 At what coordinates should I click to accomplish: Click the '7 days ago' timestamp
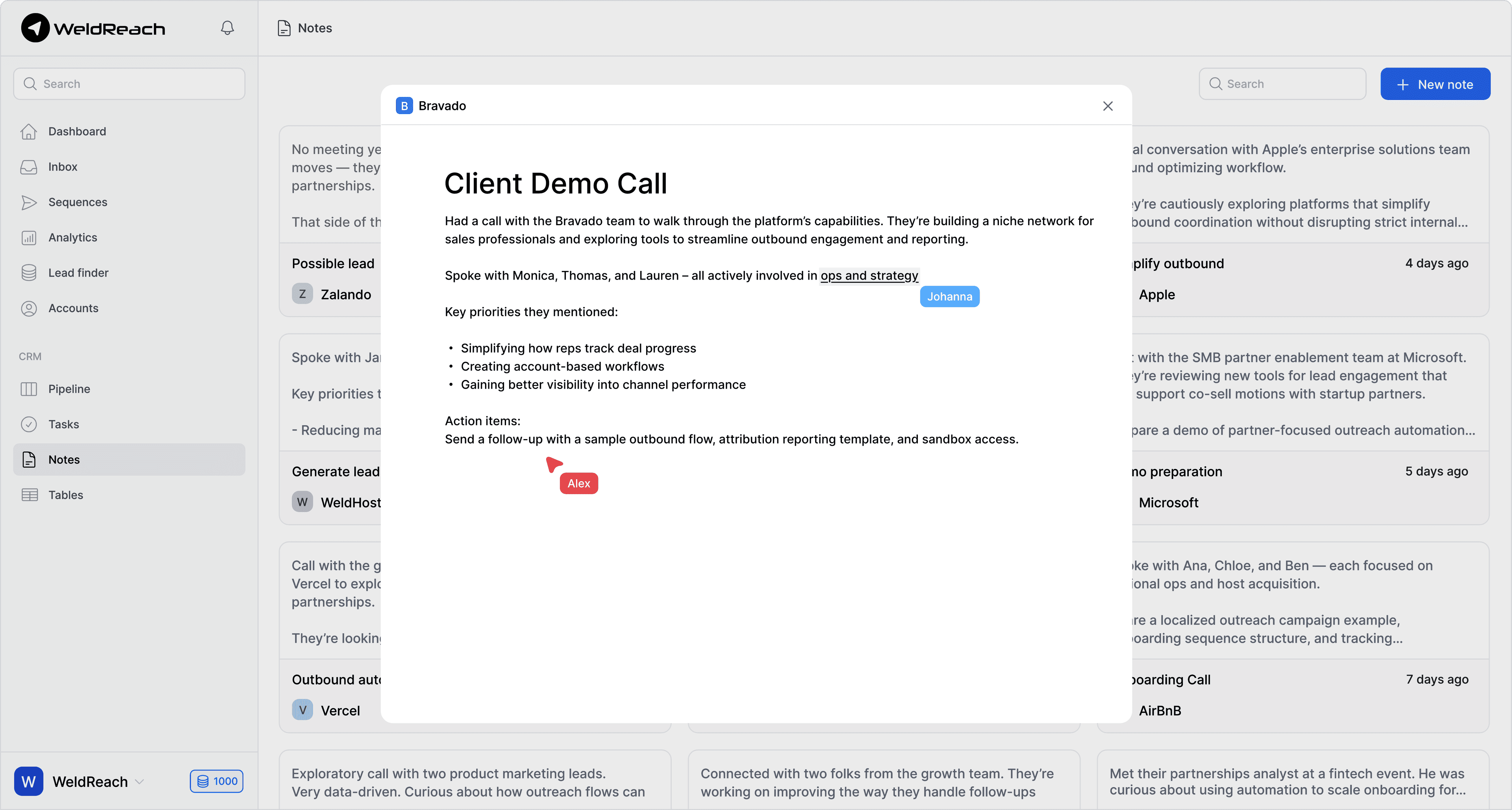[1437, 679]
